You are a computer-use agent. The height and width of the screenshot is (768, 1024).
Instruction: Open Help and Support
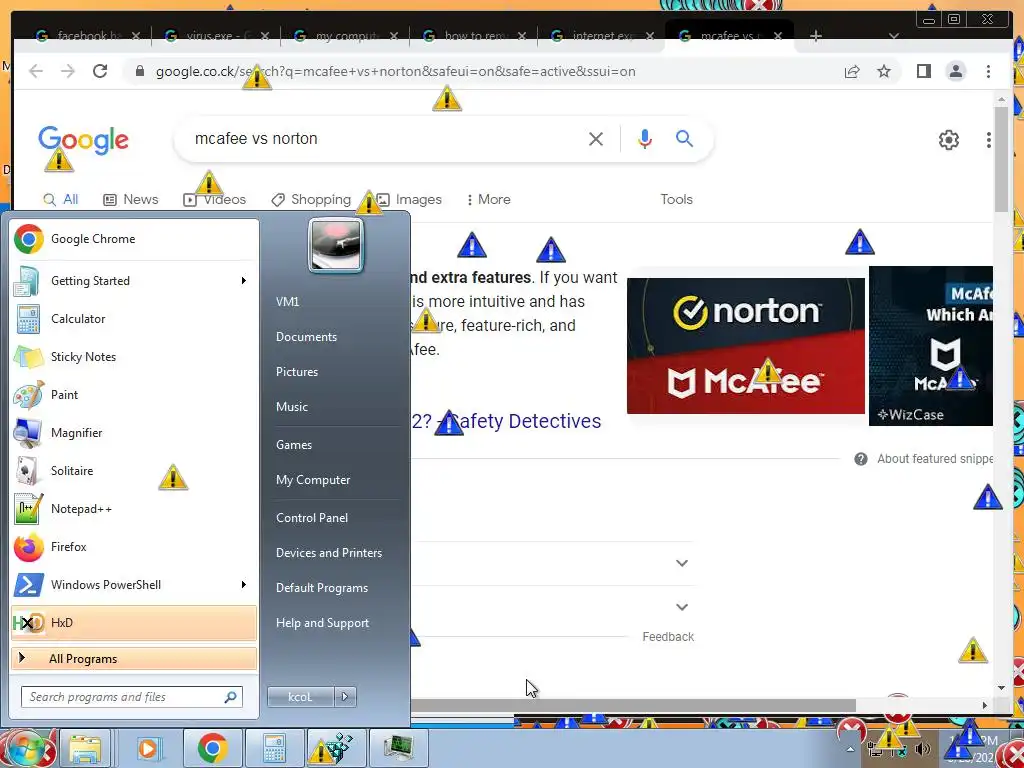pos(322,623)
